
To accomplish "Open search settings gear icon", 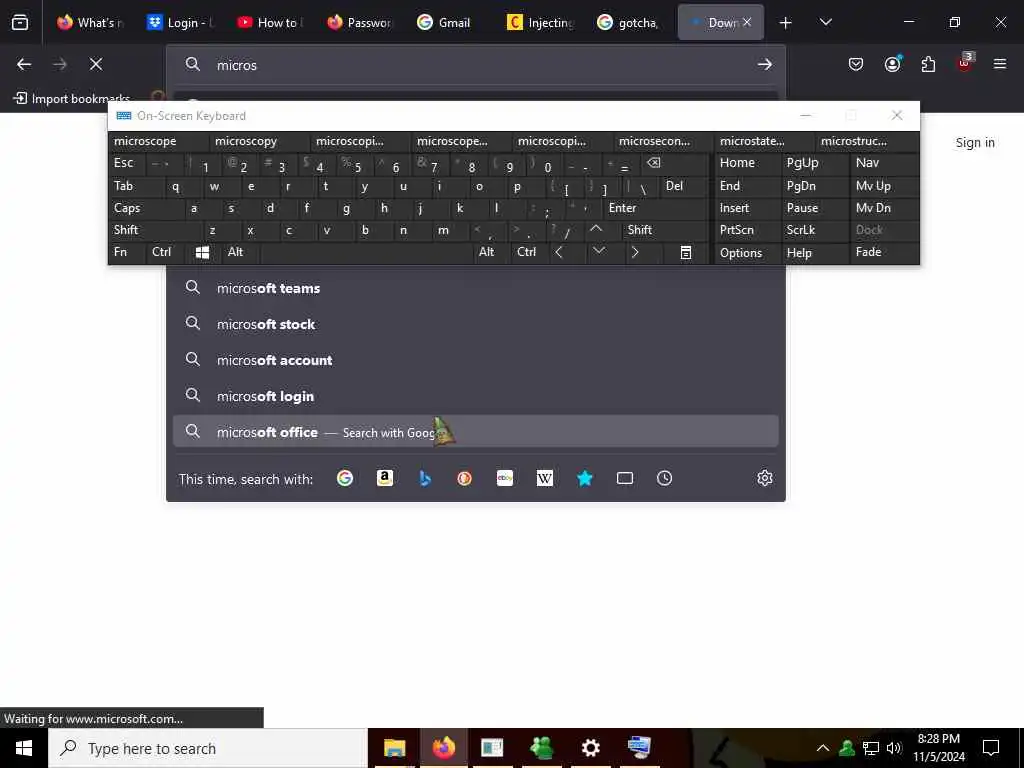I will point(765,478).
